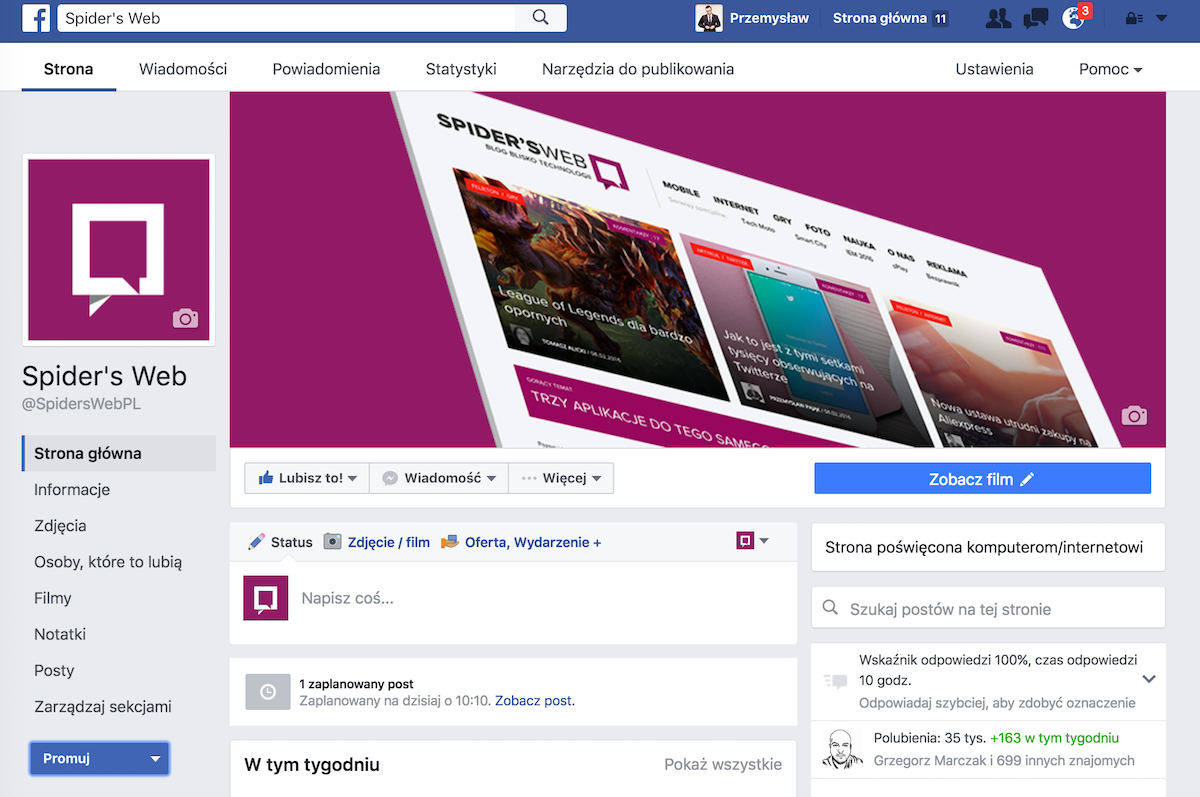
Task: Click the camera icon for Zdjęcie / film
Action: (333, 542)
